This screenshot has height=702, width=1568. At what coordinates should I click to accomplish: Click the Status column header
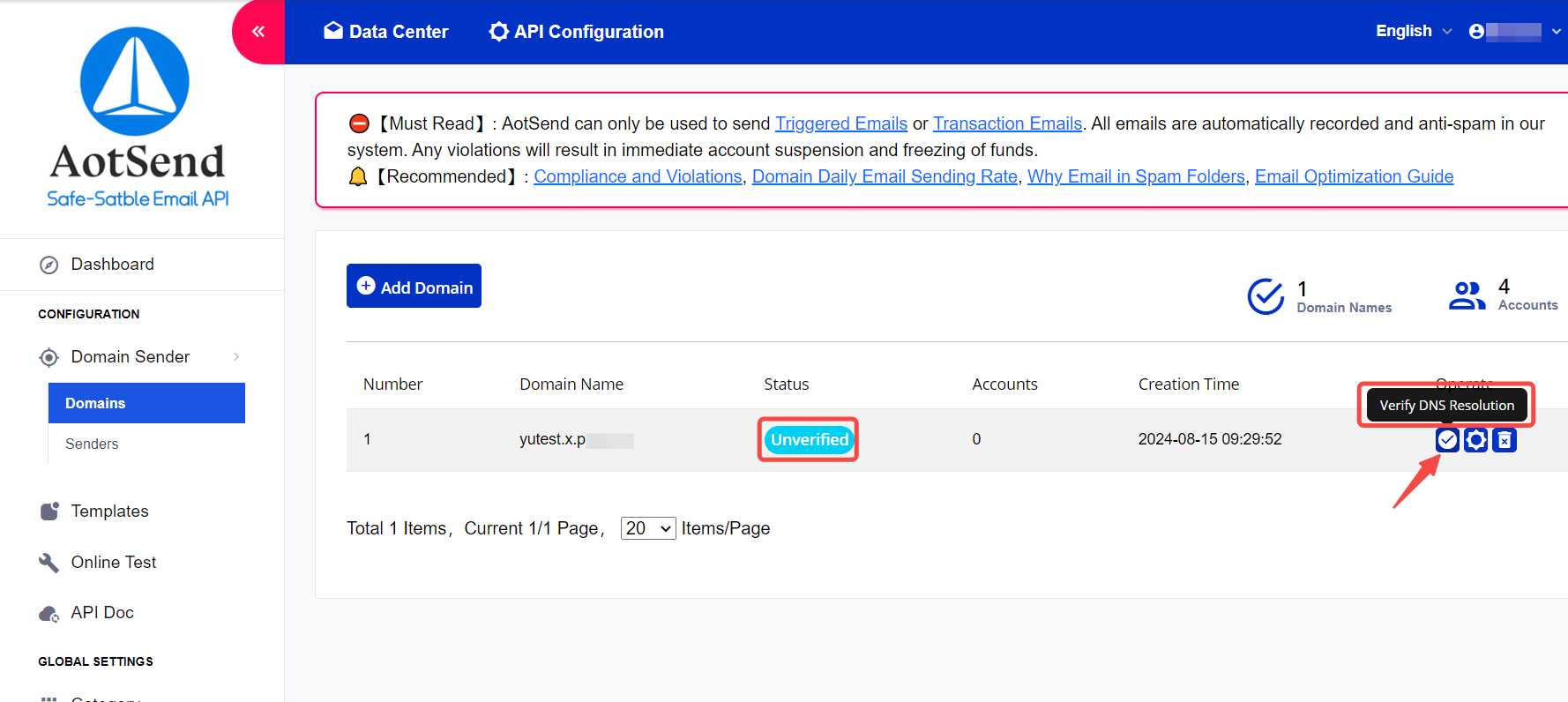pos(787,385)
